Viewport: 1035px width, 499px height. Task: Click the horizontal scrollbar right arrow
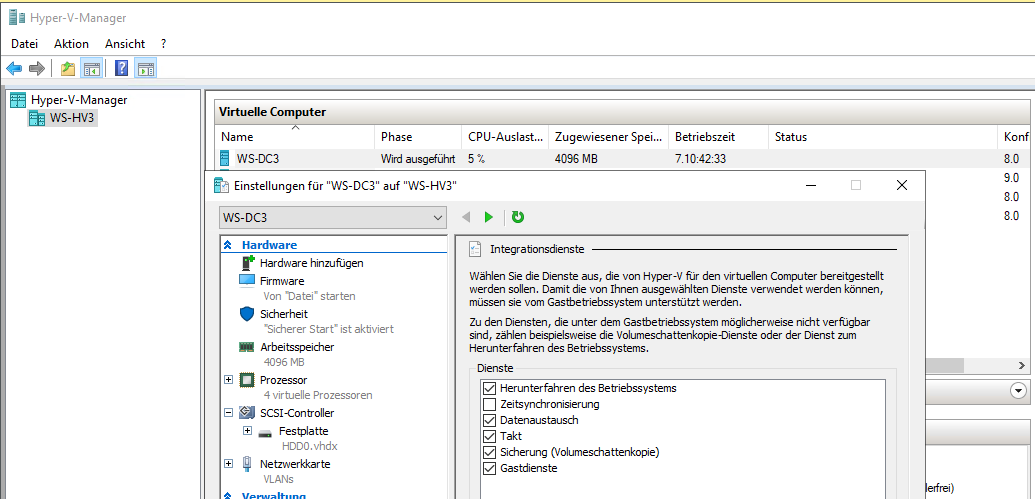click(x=1021, y=365)
